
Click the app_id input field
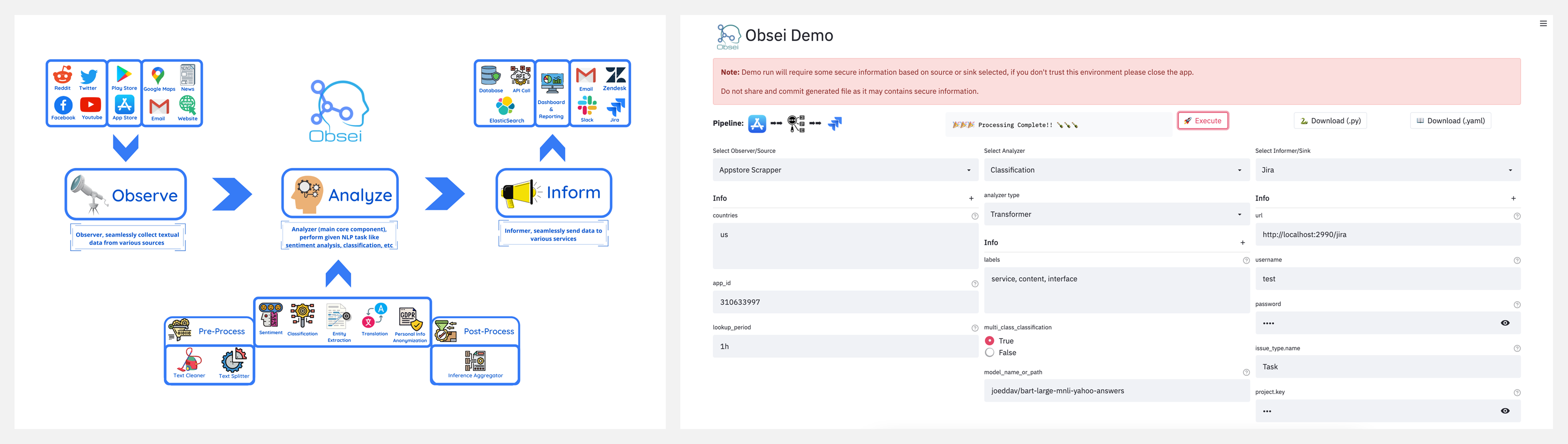pyautogui.click(x=845, y=302)
